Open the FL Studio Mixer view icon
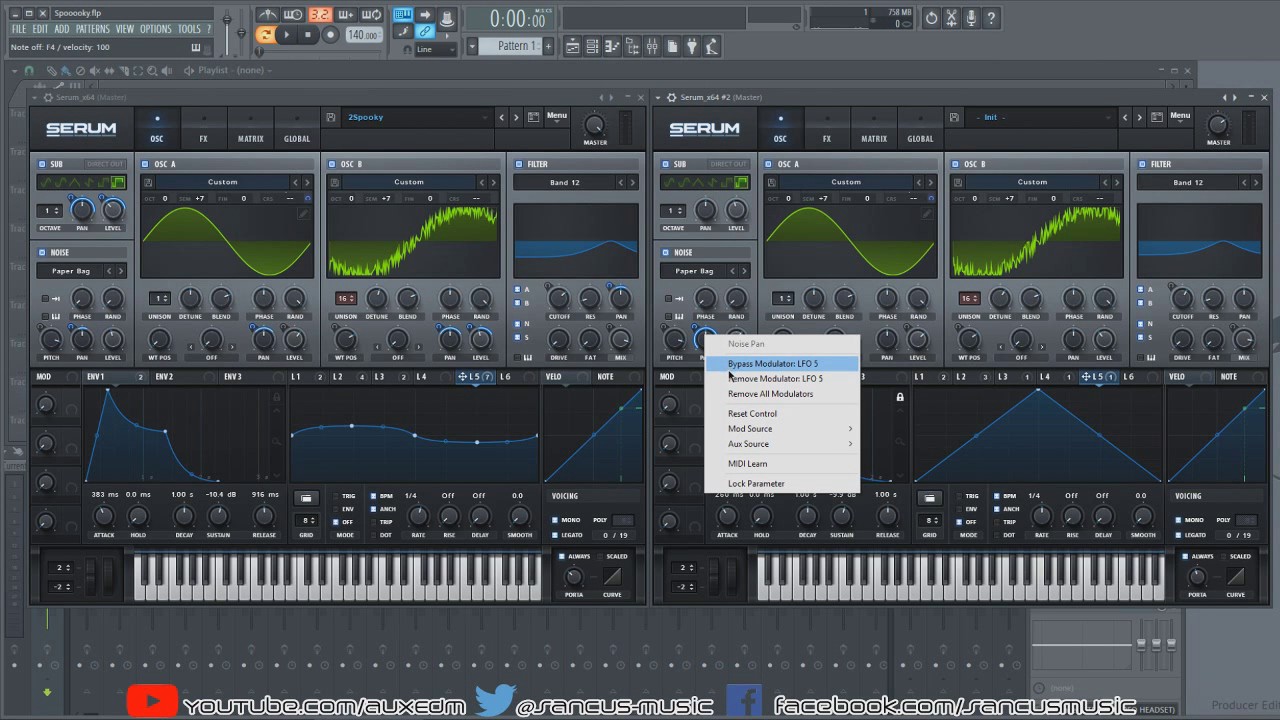The height and width of the screenshot is (720, 1280). (651, 46)
